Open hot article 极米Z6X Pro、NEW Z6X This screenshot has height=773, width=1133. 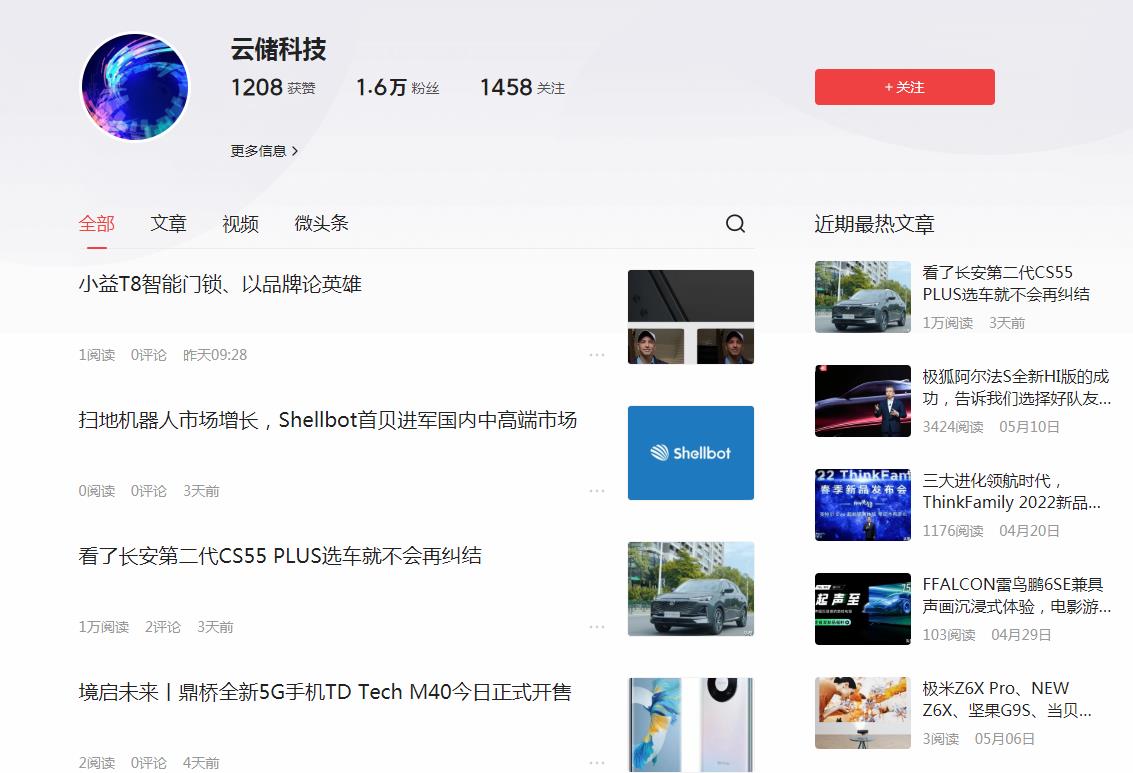point(1007,699)
